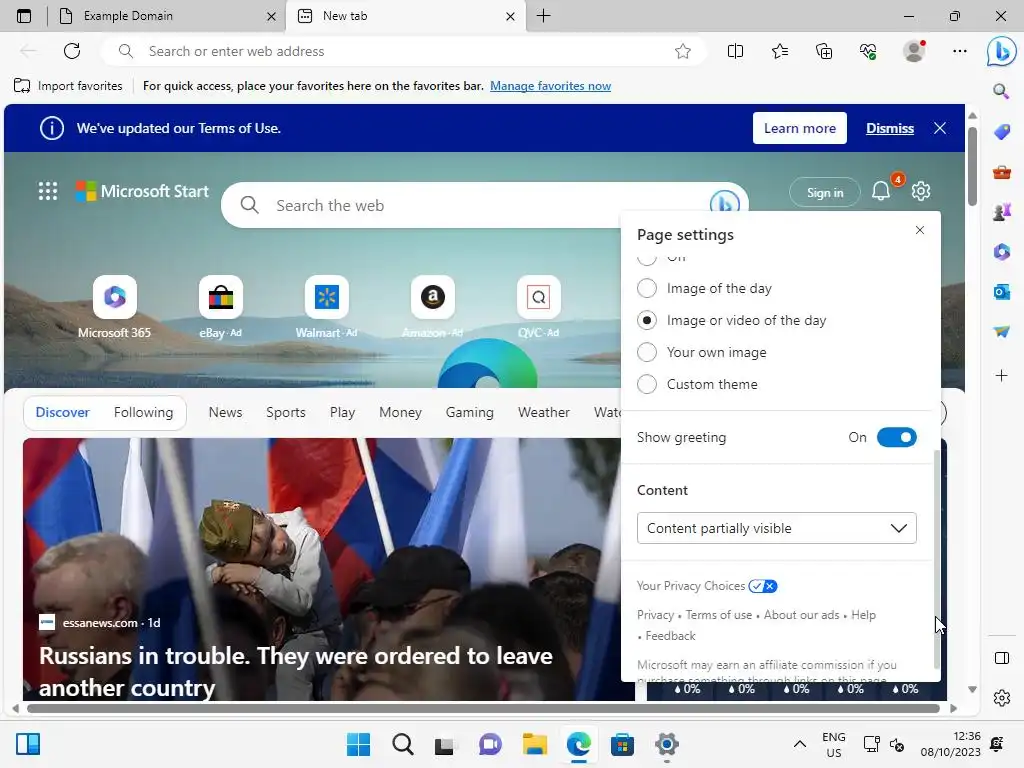Screen dimensions: 1024x768
Task: Switch to the Following feed tab
Action: 143,412
